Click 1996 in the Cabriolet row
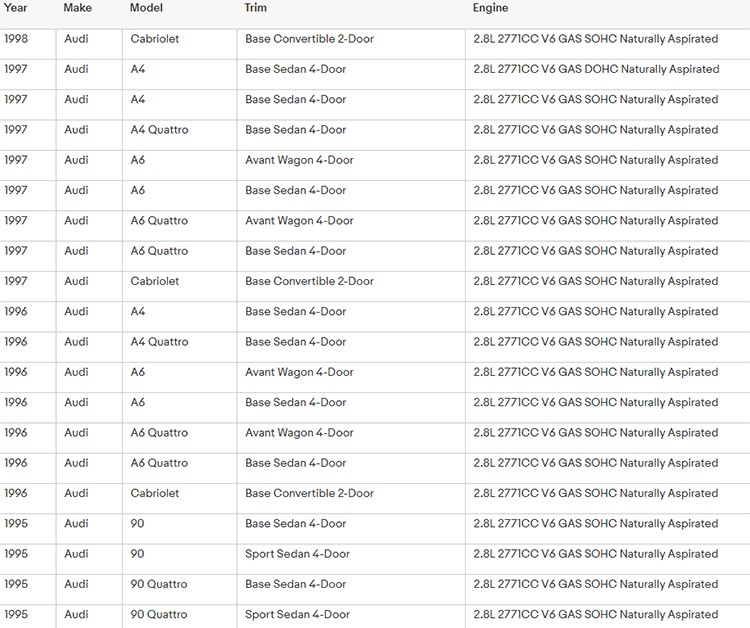Image resolution: width=750 pixels, height=628 pixels. click(16, 493)
